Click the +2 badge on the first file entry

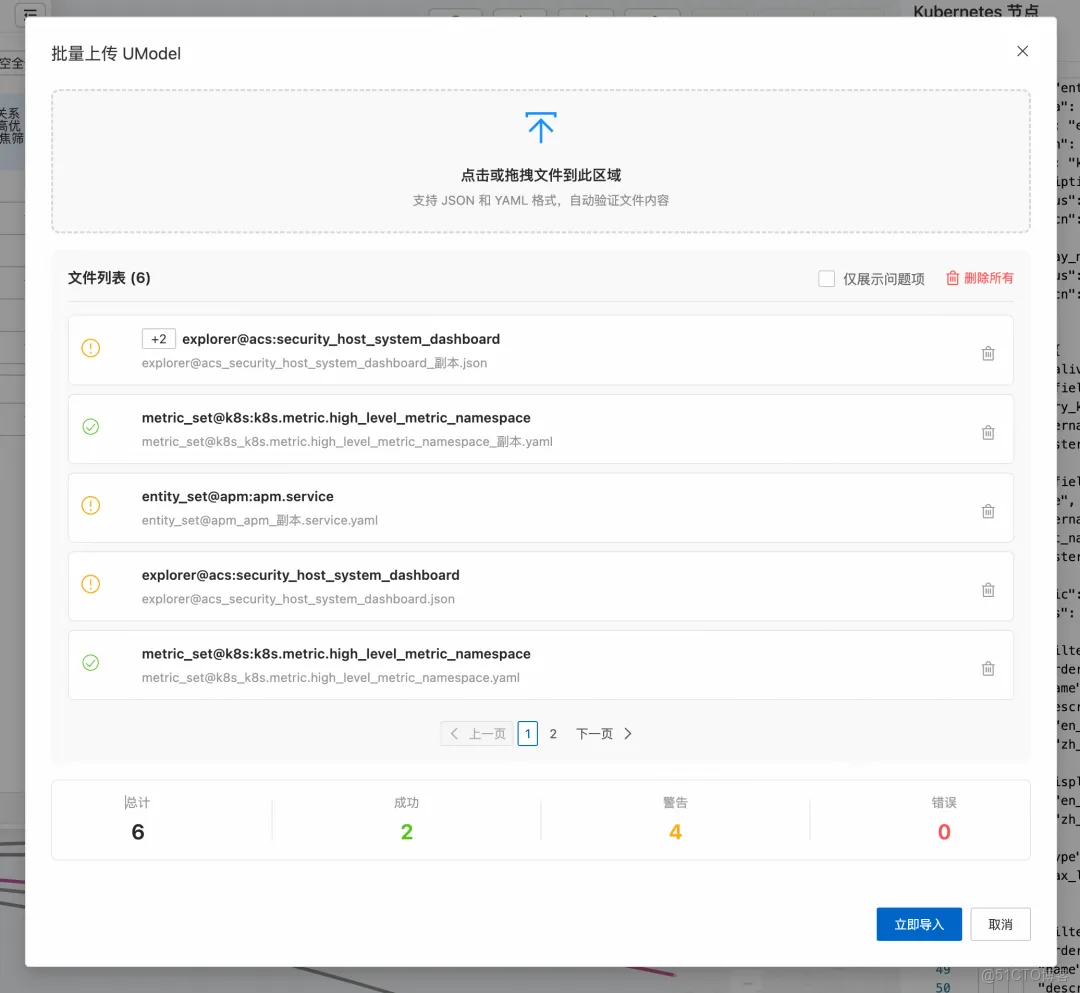tap(158, 339)
